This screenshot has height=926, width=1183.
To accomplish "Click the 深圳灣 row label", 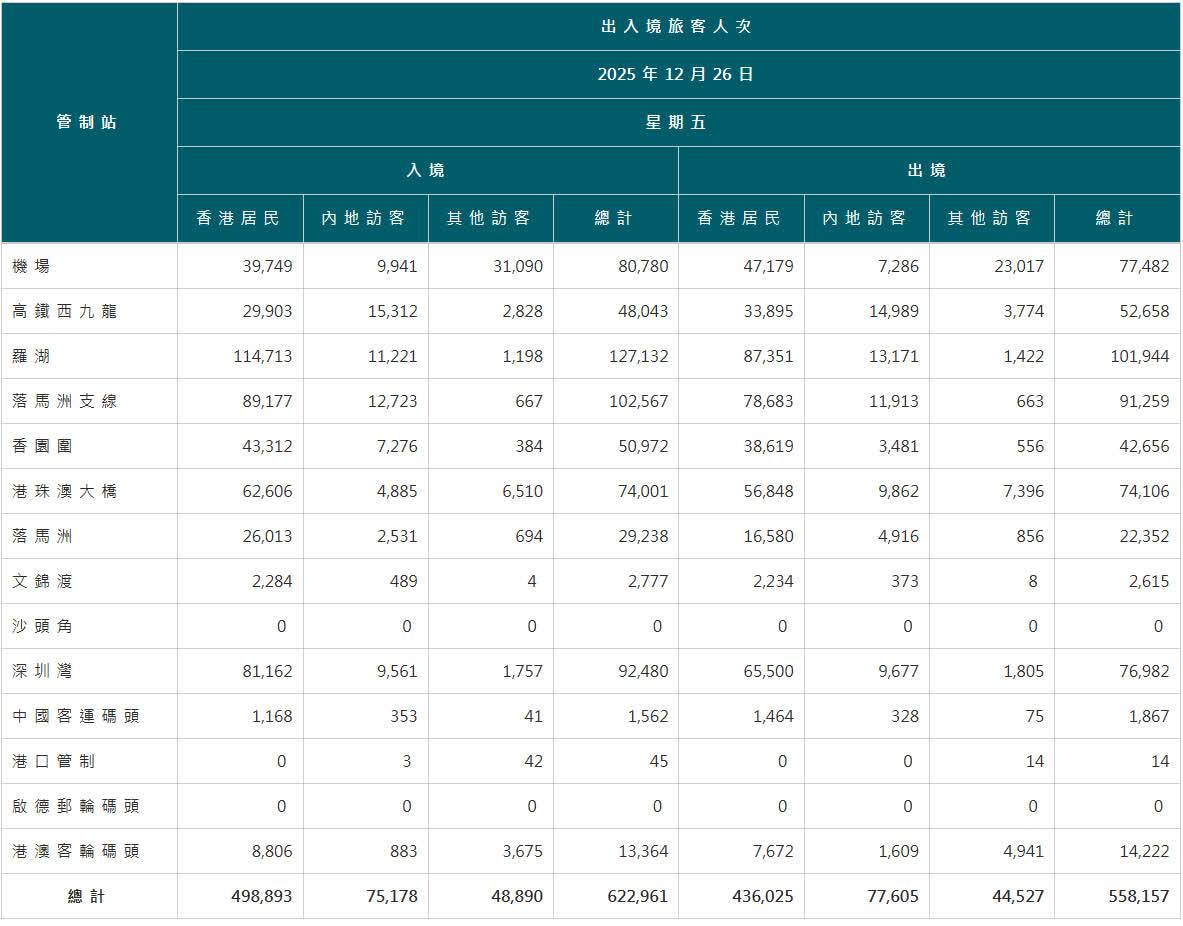I will [x=42, y=672].
